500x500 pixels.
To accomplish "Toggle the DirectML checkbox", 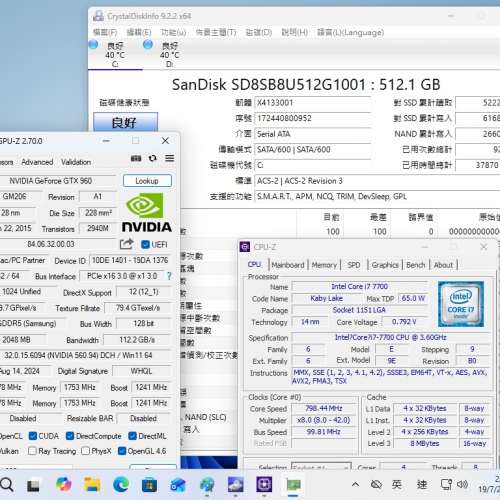I will click(132, 436).
